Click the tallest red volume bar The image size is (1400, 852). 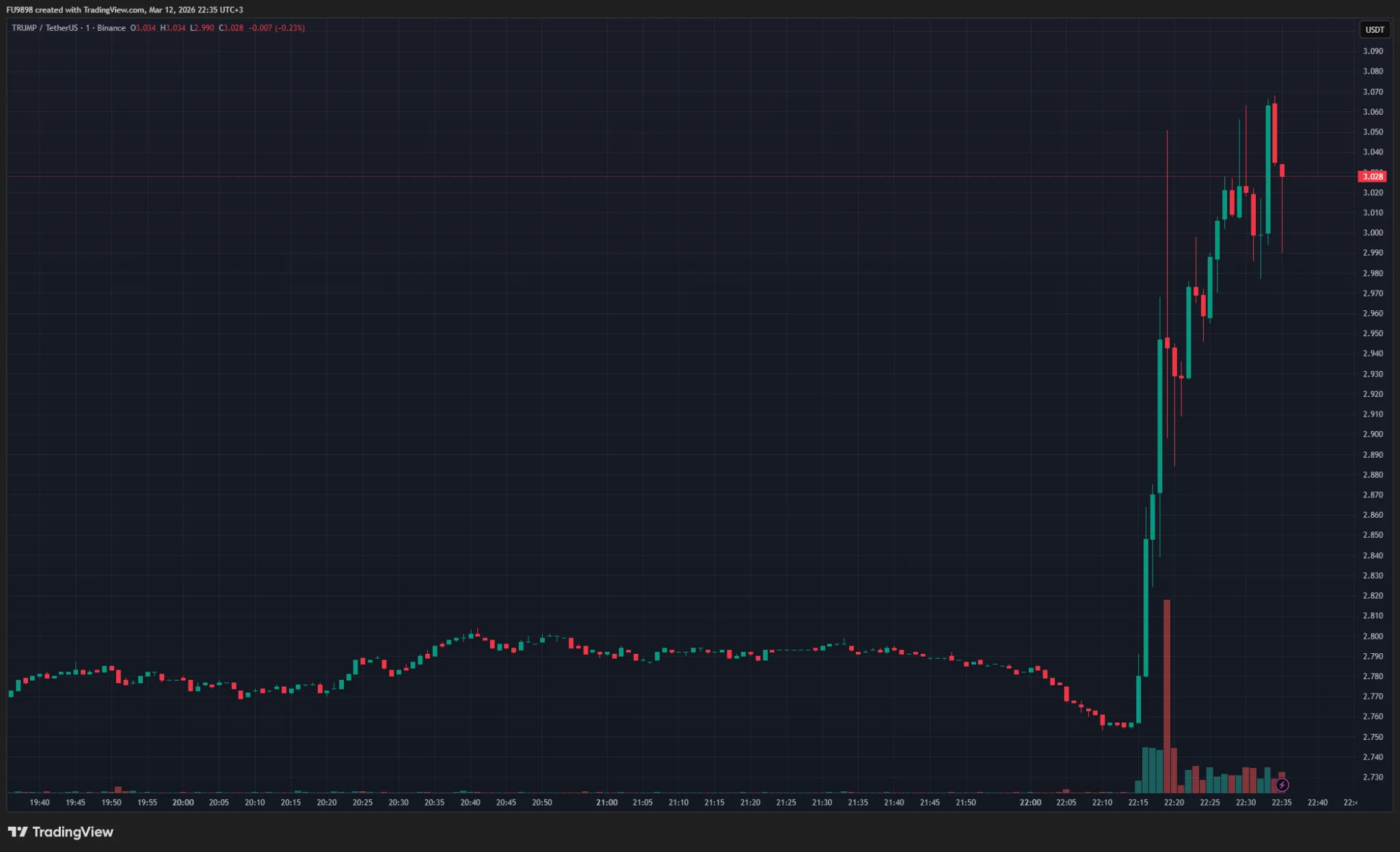[1167, 696]
